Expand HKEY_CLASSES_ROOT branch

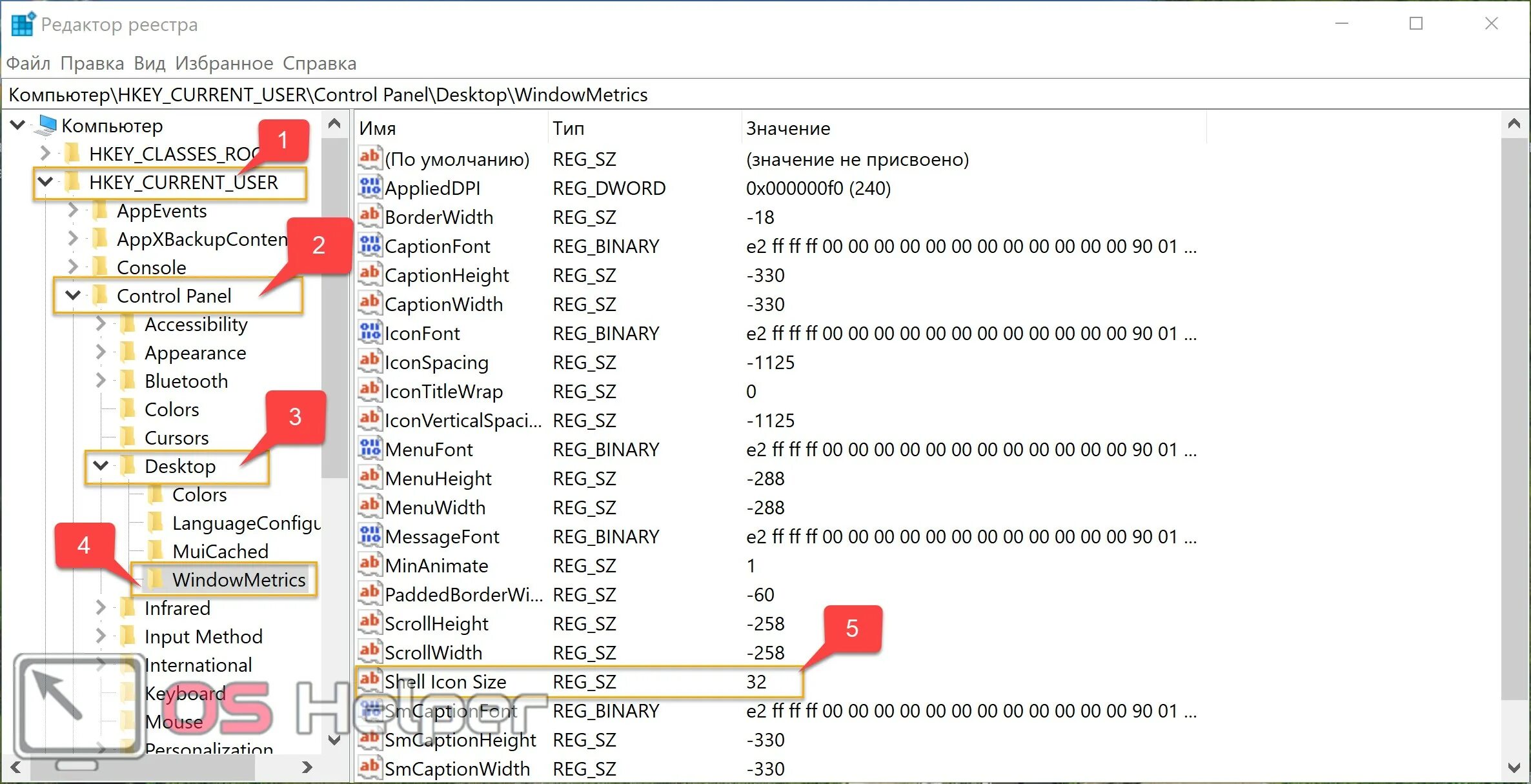[45, 154]
